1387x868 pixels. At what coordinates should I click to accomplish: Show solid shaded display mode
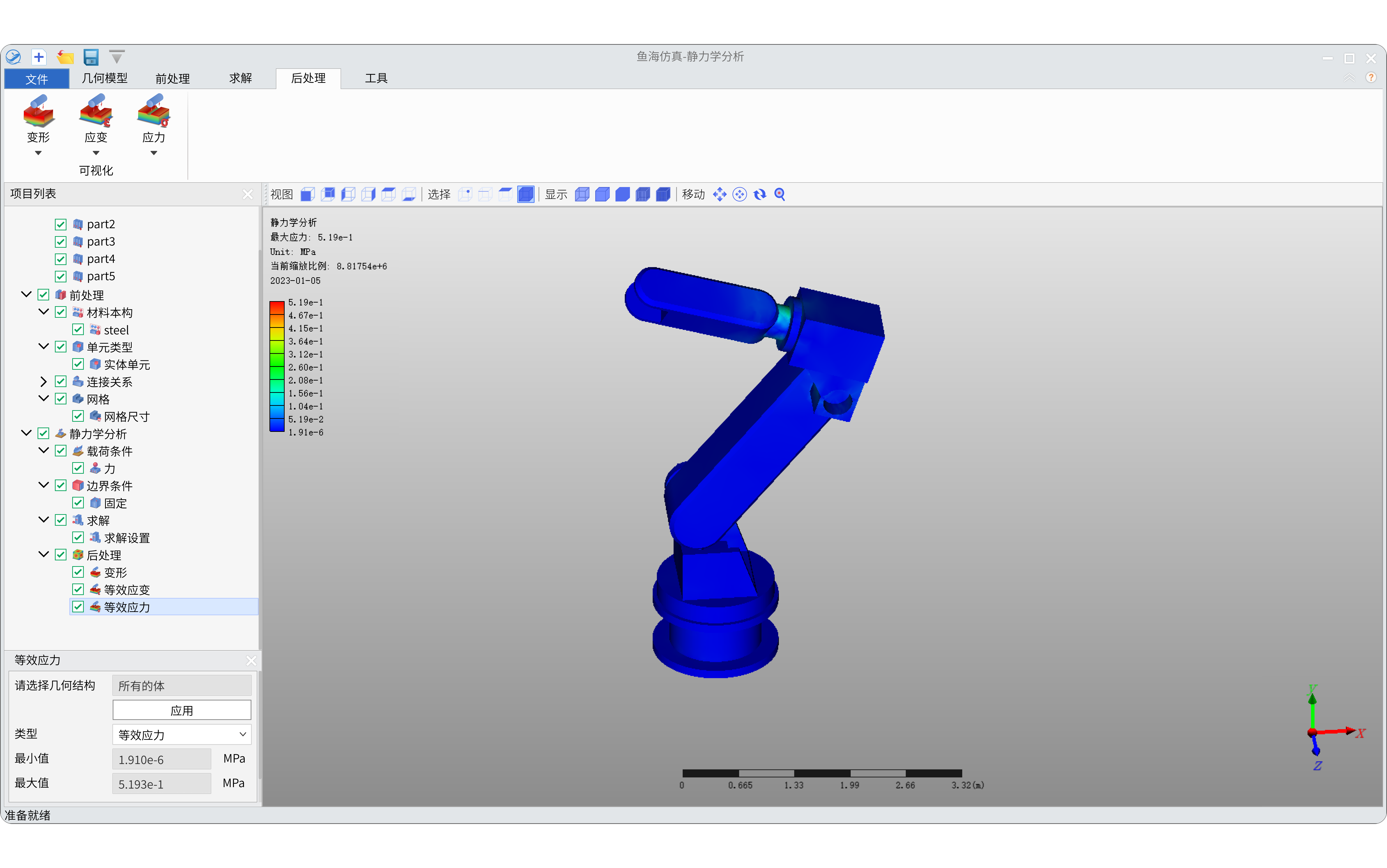tap(623, 195)
